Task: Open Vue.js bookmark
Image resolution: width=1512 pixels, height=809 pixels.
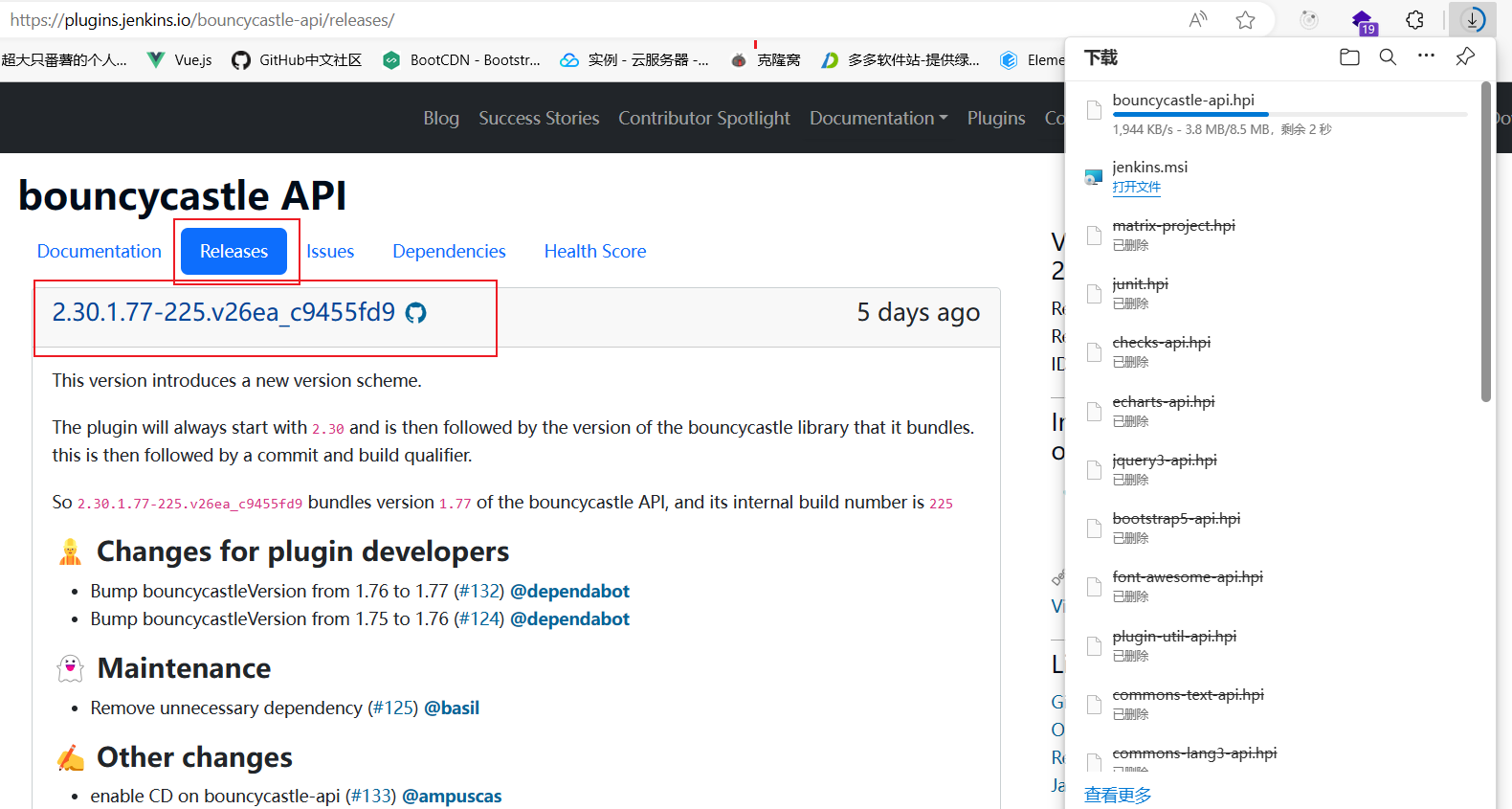Action: [180, 60]
